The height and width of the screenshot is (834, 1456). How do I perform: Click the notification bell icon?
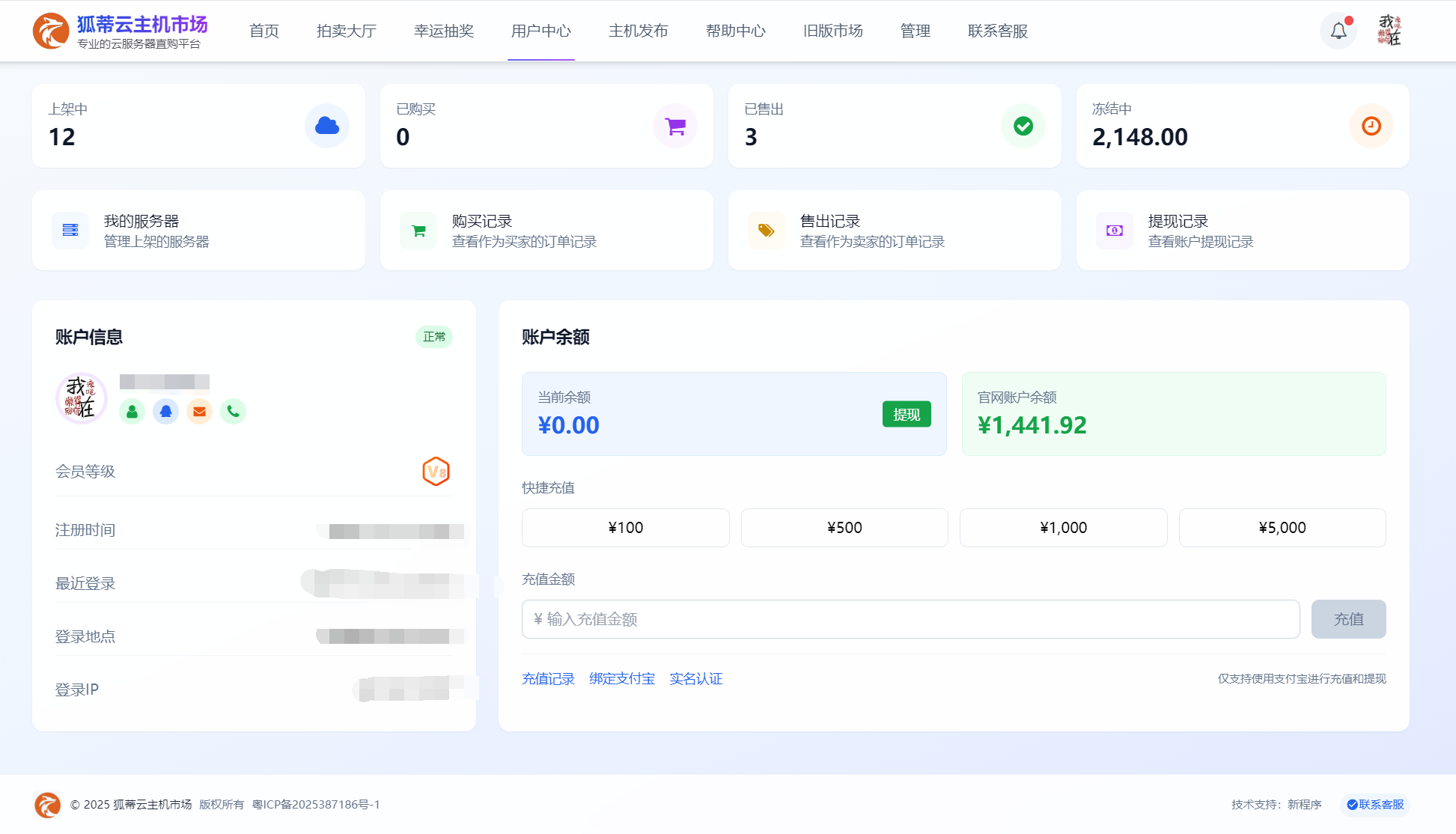(1338, 31)
